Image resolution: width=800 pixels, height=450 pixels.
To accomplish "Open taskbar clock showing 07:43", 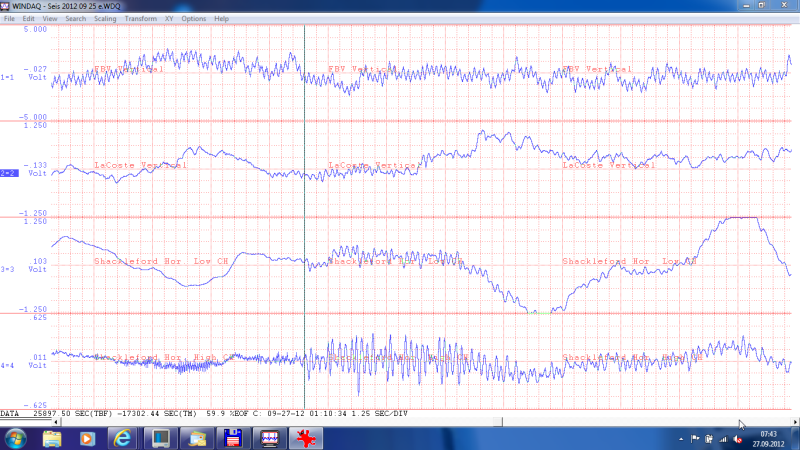I will point(768,439).
